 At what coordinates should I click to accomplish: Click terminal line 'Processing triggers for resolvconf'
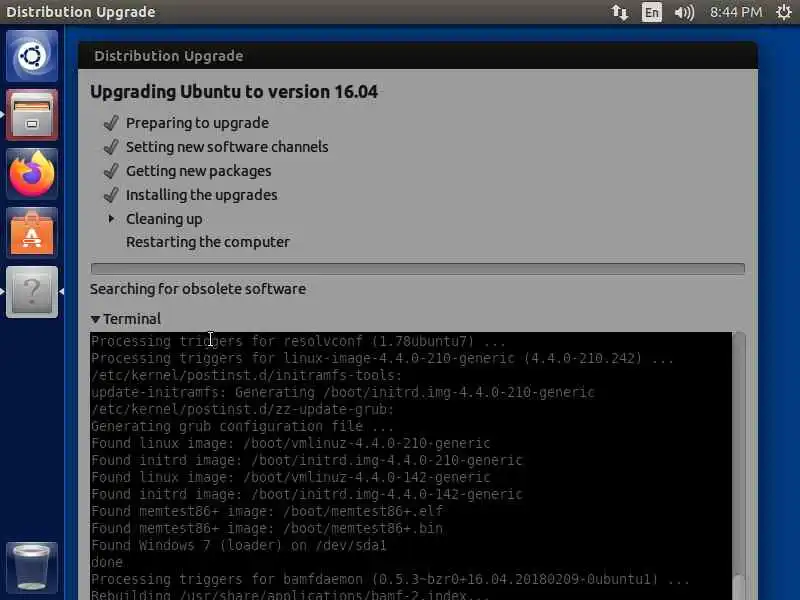(298, 341)
